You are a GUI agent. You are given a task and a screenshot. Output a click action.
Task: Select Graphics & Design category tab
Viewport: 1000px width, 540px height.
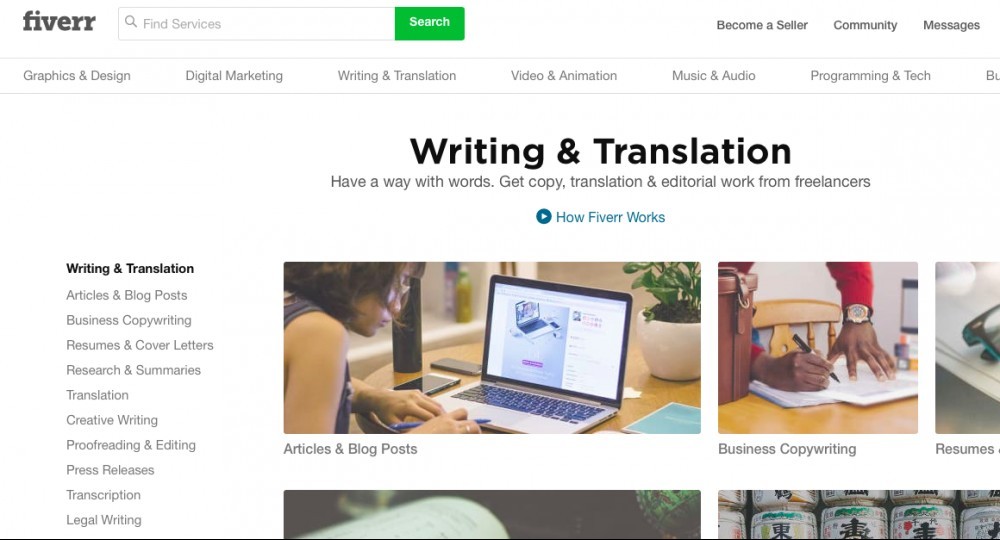[x=77, y=76]
